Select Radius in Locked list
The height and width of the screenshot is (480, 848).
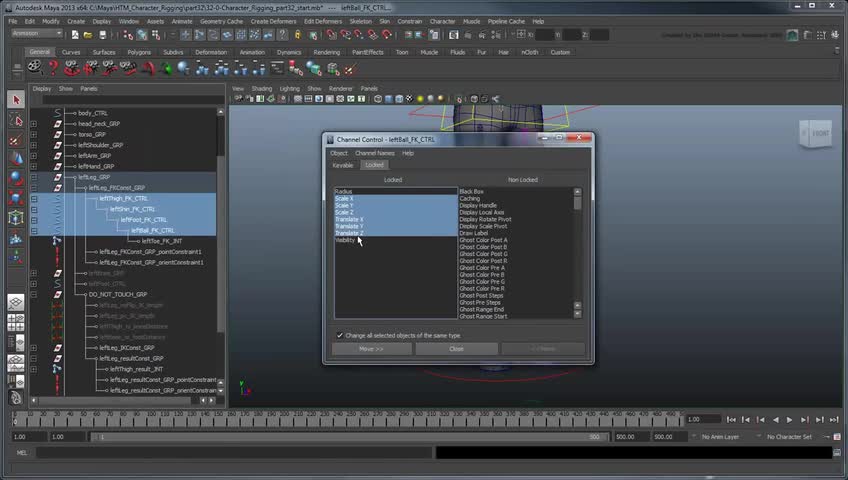click(x=343, y=191)
